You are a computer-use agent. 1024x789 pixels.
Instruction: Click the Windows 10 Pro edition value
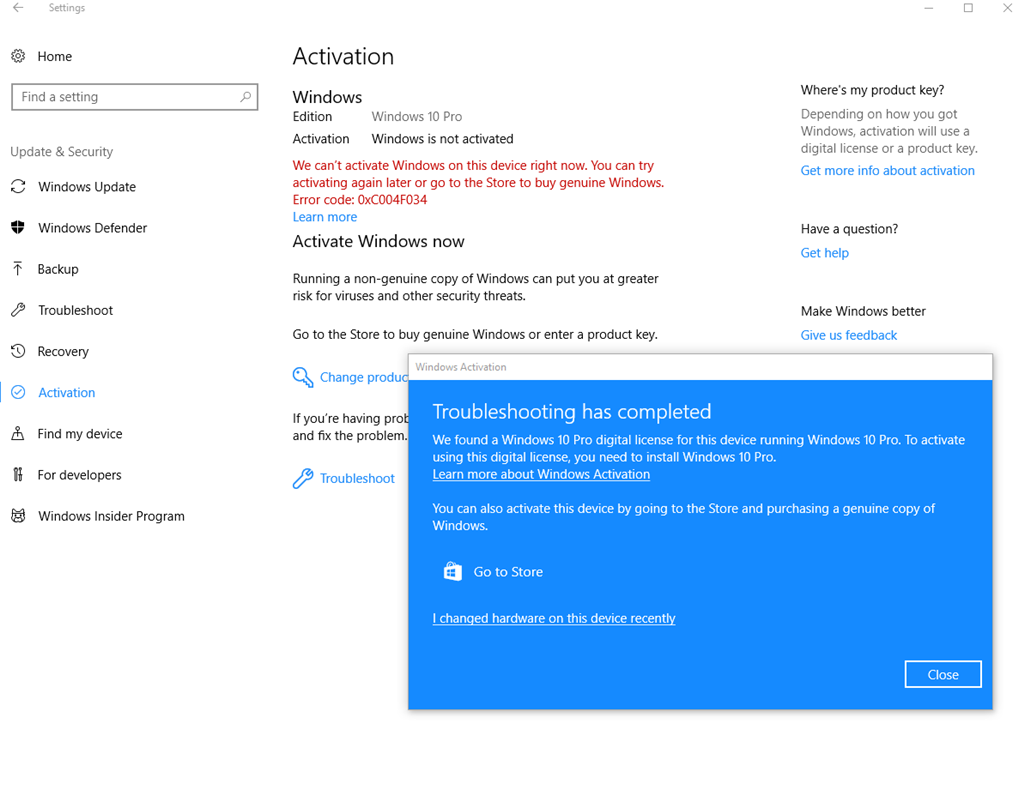[417, 116]
